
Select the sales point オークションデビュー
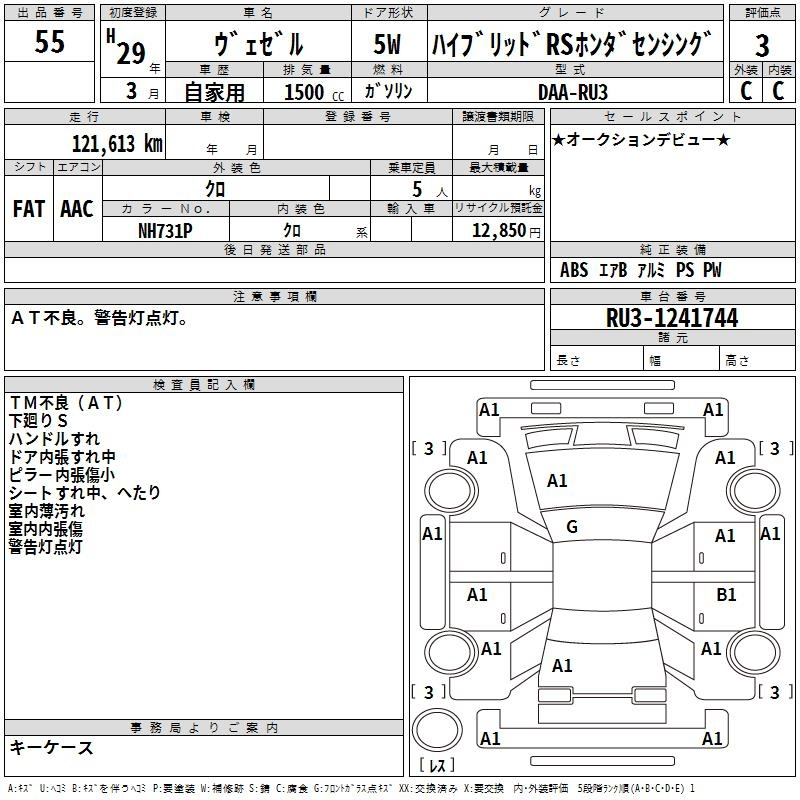coord(641,139)
